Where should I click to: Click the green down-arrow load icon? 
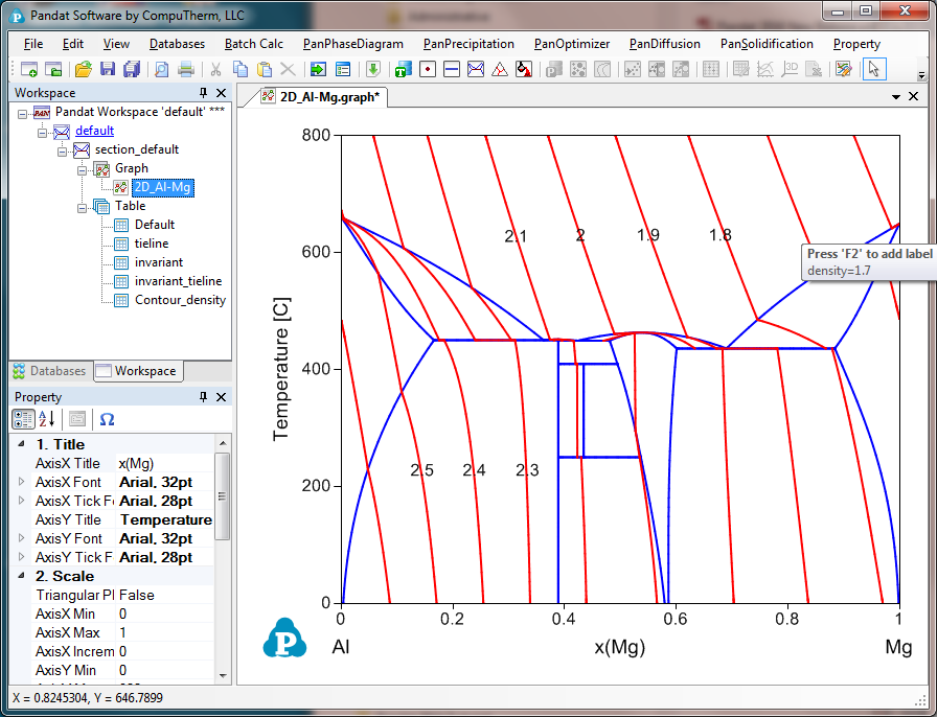pyautogui.click(x=373, y=69)
